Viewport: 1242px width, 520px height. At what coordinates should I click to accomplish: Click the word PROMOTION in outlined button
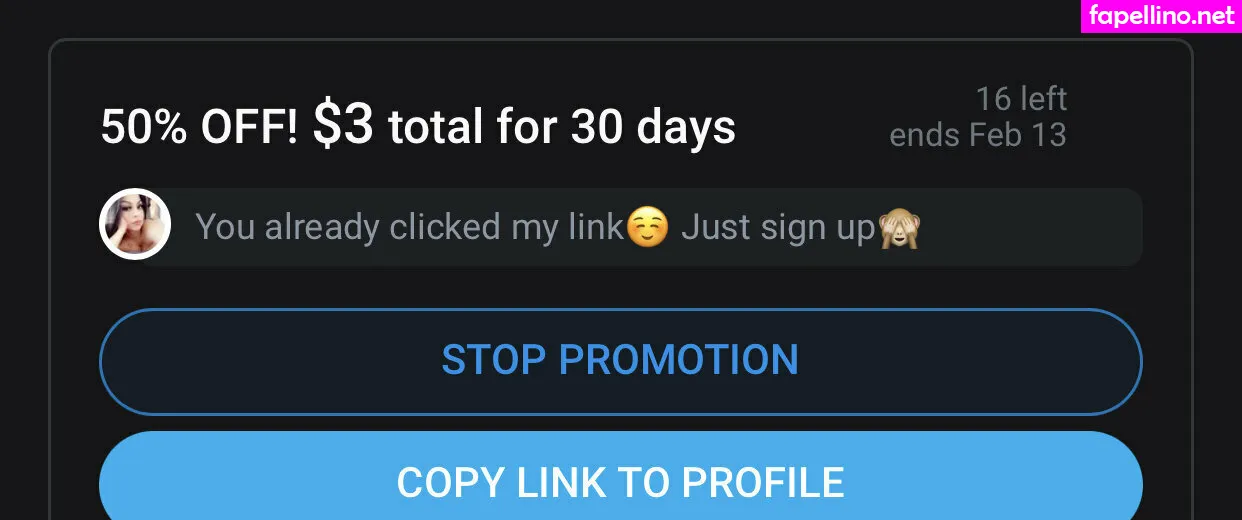(x=678, y=360)
